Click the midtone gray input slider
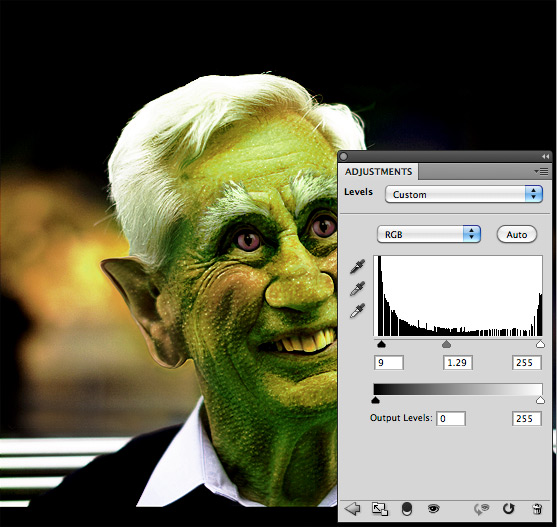 click(447, 344)
